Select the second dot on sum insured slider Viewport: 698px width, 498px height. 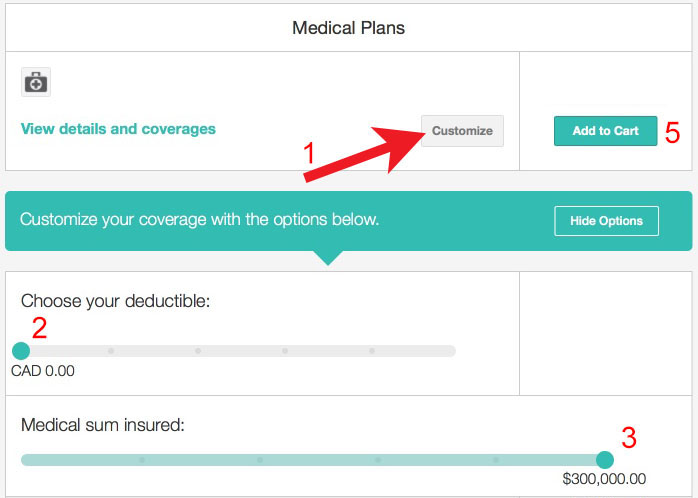coord(260,460)
